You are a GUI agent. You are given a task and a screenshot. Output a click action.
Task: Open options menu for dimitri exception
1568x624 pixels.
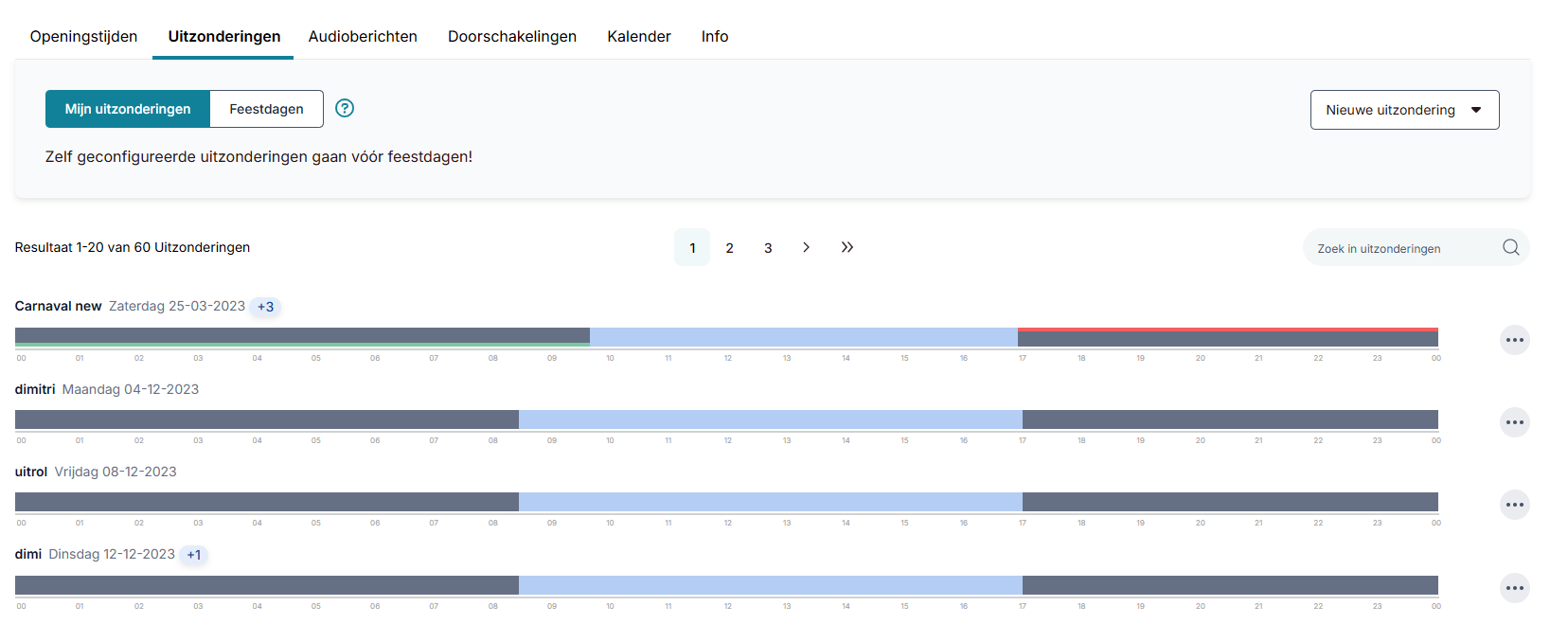(x=1515, y=422)
